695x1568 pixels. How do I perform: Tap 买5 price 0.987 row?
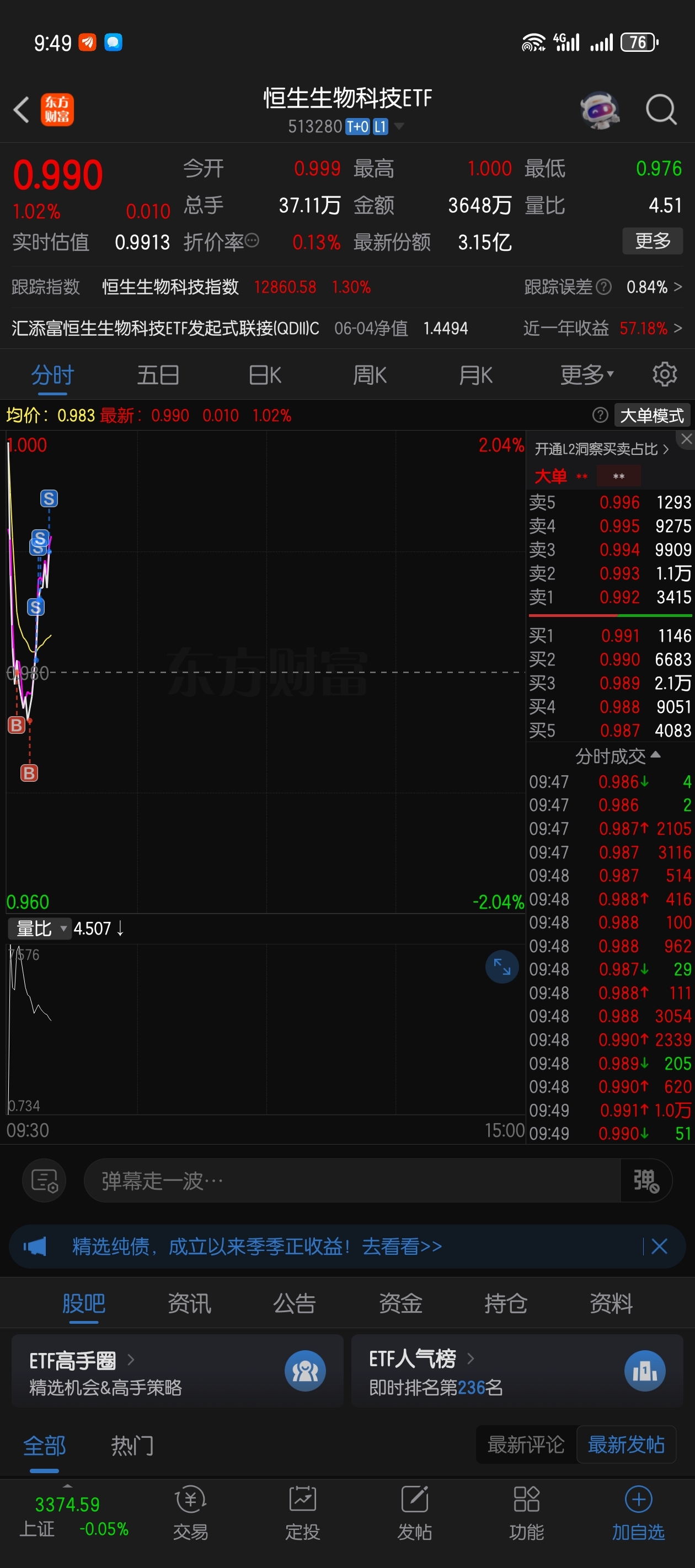611,731
